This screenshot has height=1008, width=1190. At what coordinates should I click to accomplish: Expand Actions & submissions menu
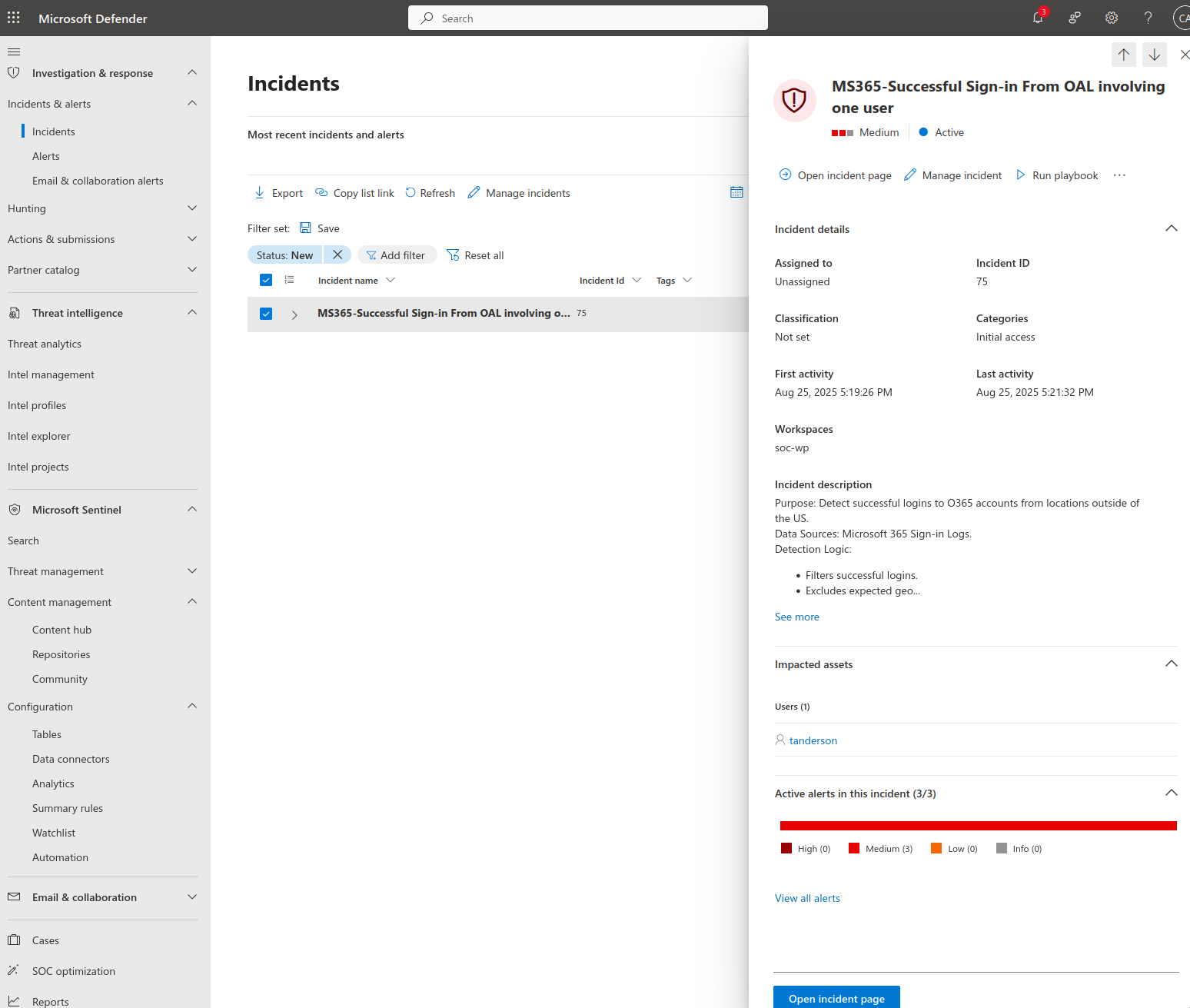click(x=192, y=238)
